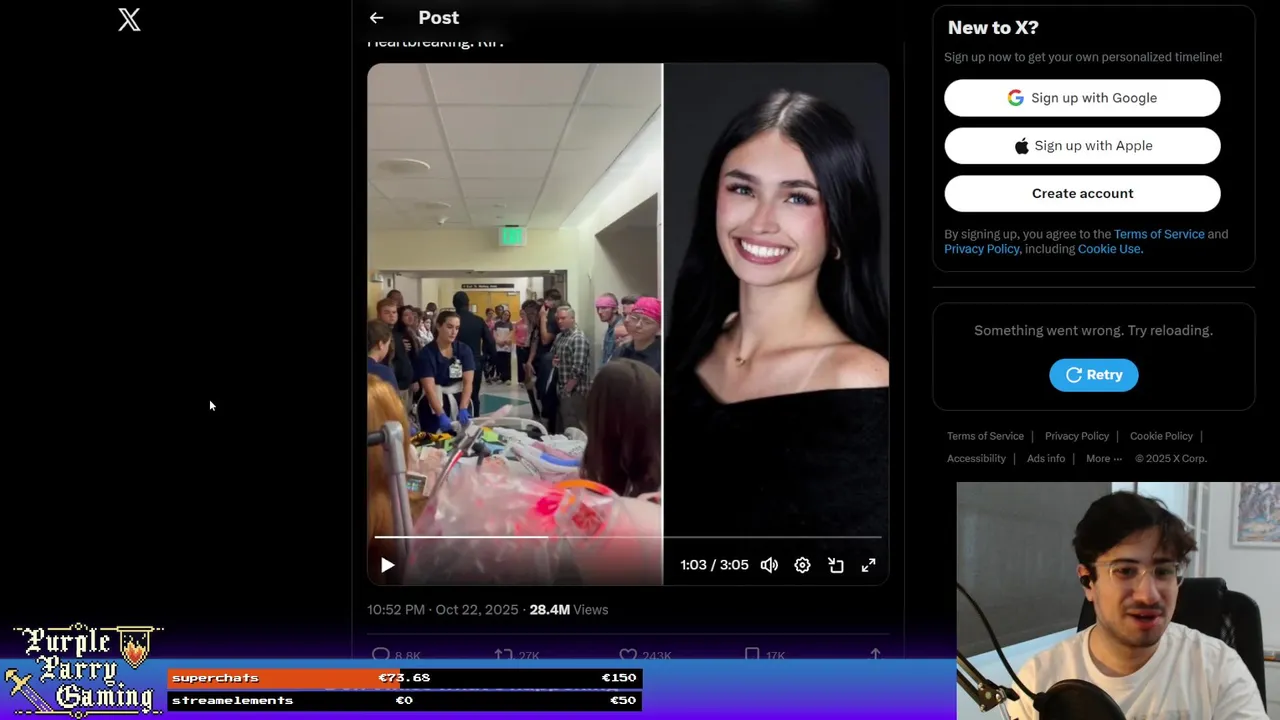Expand the More footer menu

click(1104, 459)
